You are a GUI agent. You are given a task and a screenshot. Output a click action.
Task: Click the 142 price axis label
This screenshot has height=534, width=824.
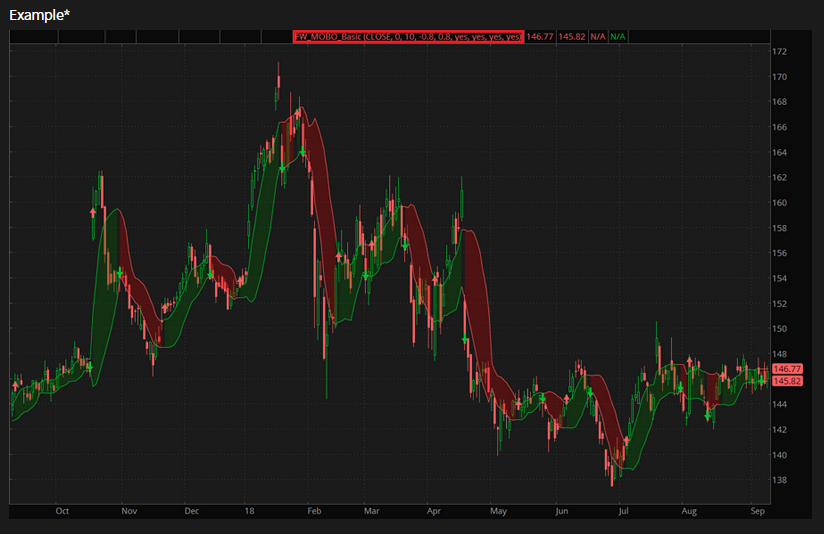(x=779, y=430)
